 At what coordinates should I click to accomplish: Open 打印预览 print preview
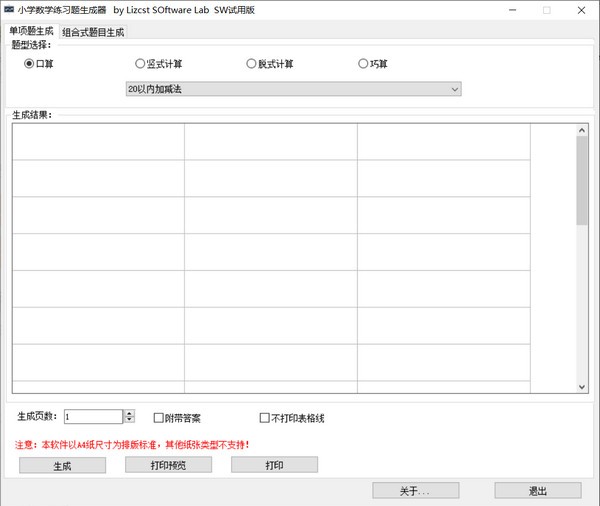(168, 465)
